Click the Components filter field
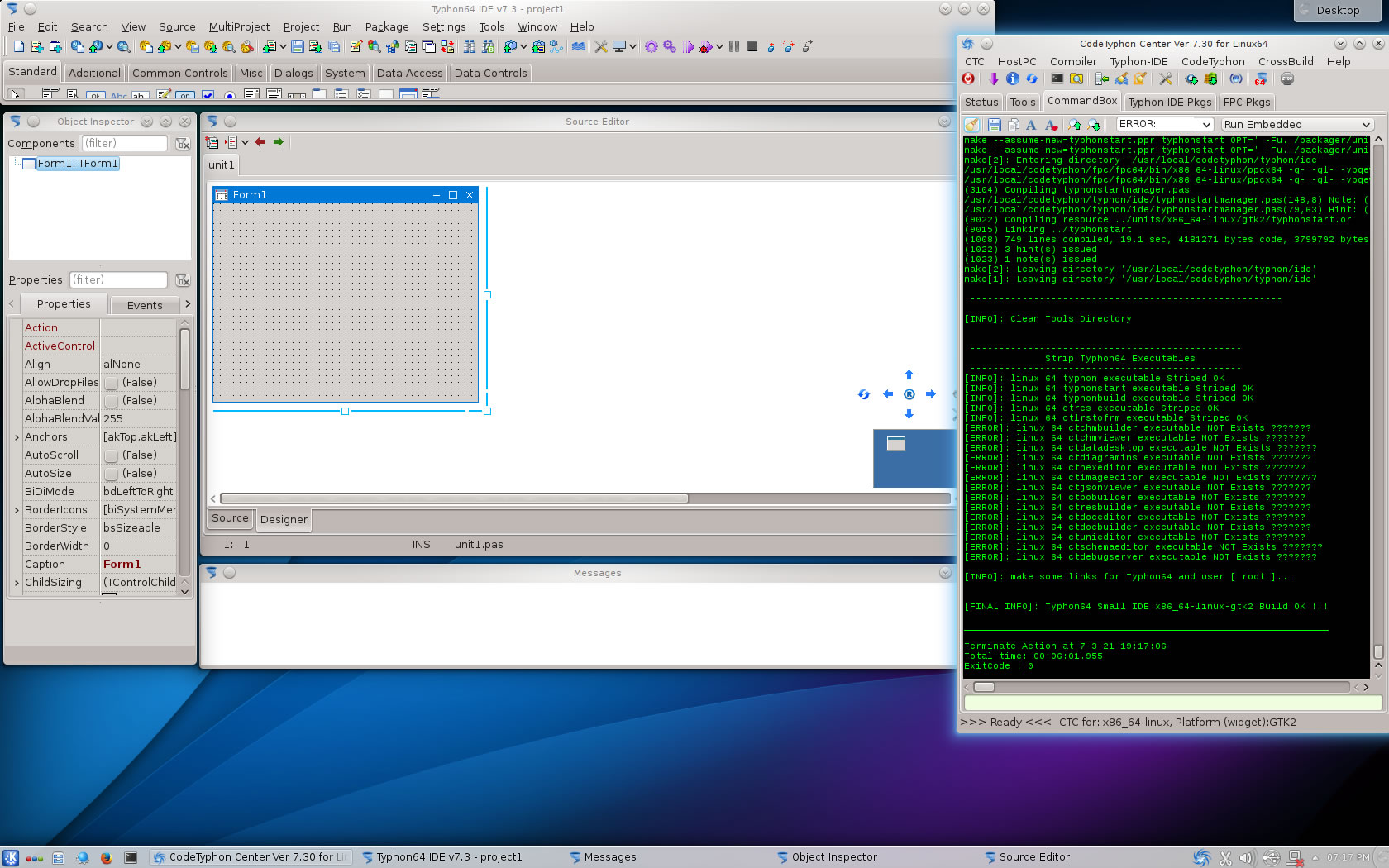Image resolution: width=1389 pixels, height=868 pixels. pos(124,144)
